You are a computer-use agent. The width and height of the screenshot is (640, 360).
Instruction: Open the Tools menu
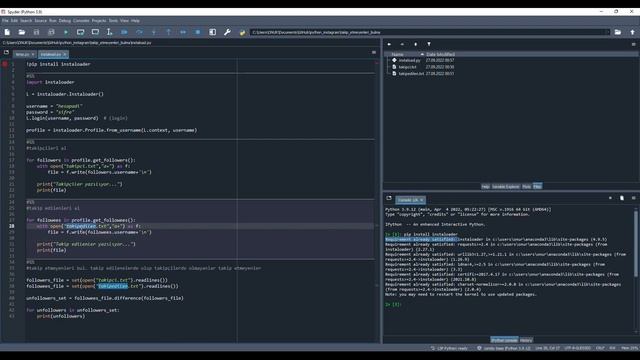[113, 20]
